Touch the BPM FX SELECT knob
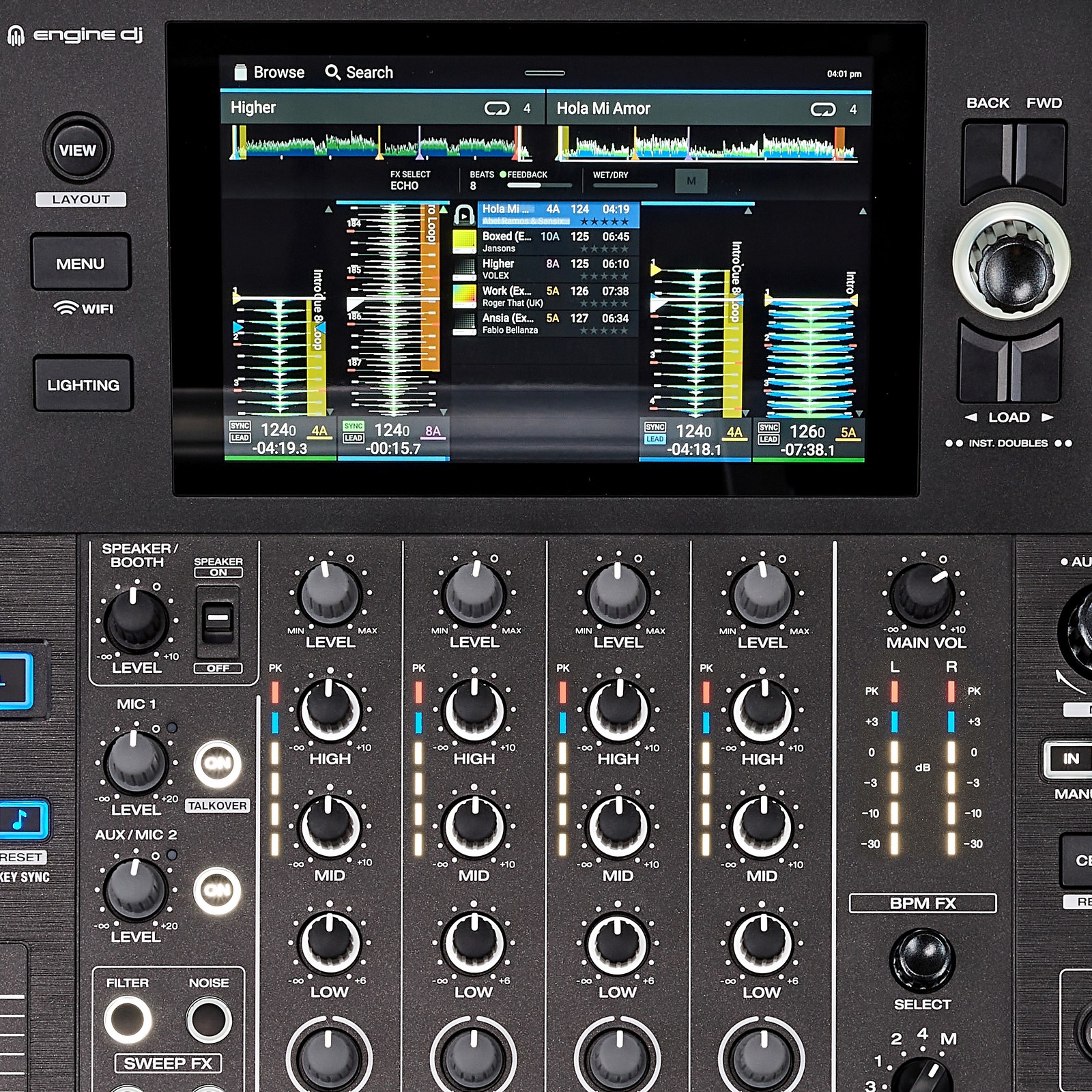The width and height of the screenshot is (1092, 1092). click(x=922, y=960)
